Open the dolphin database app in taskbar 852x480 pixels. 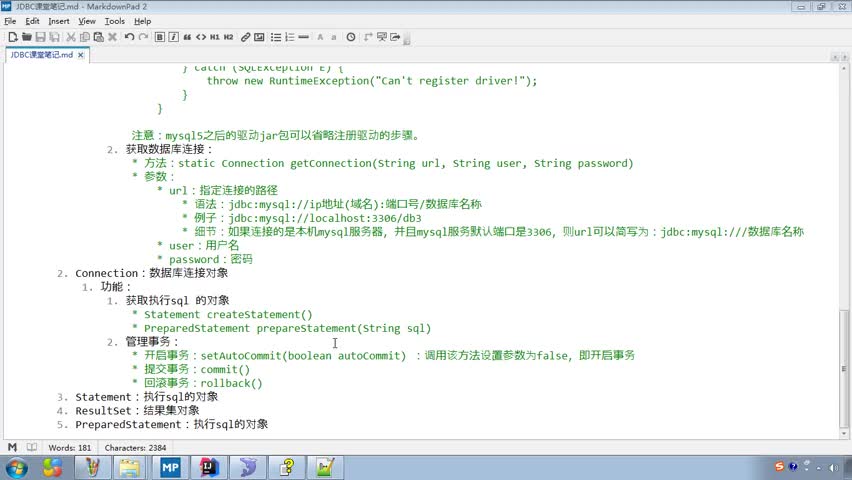click(x=248, y=467)
